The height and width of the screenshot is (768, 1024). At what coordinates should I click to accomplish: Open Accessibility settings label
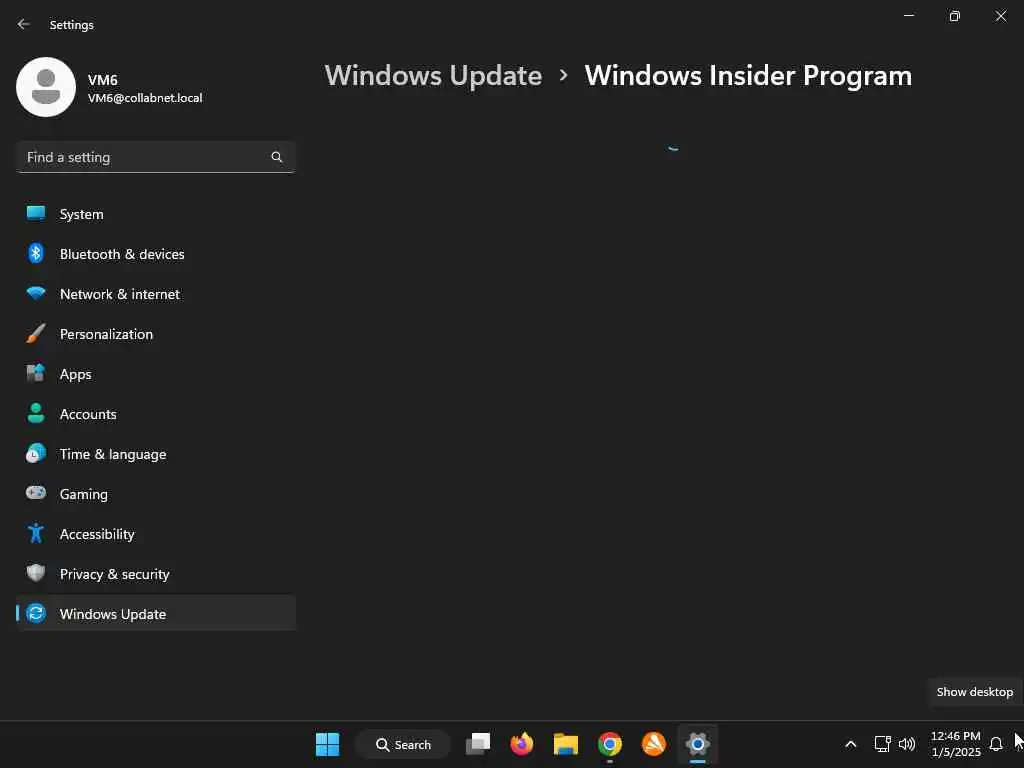97,534
